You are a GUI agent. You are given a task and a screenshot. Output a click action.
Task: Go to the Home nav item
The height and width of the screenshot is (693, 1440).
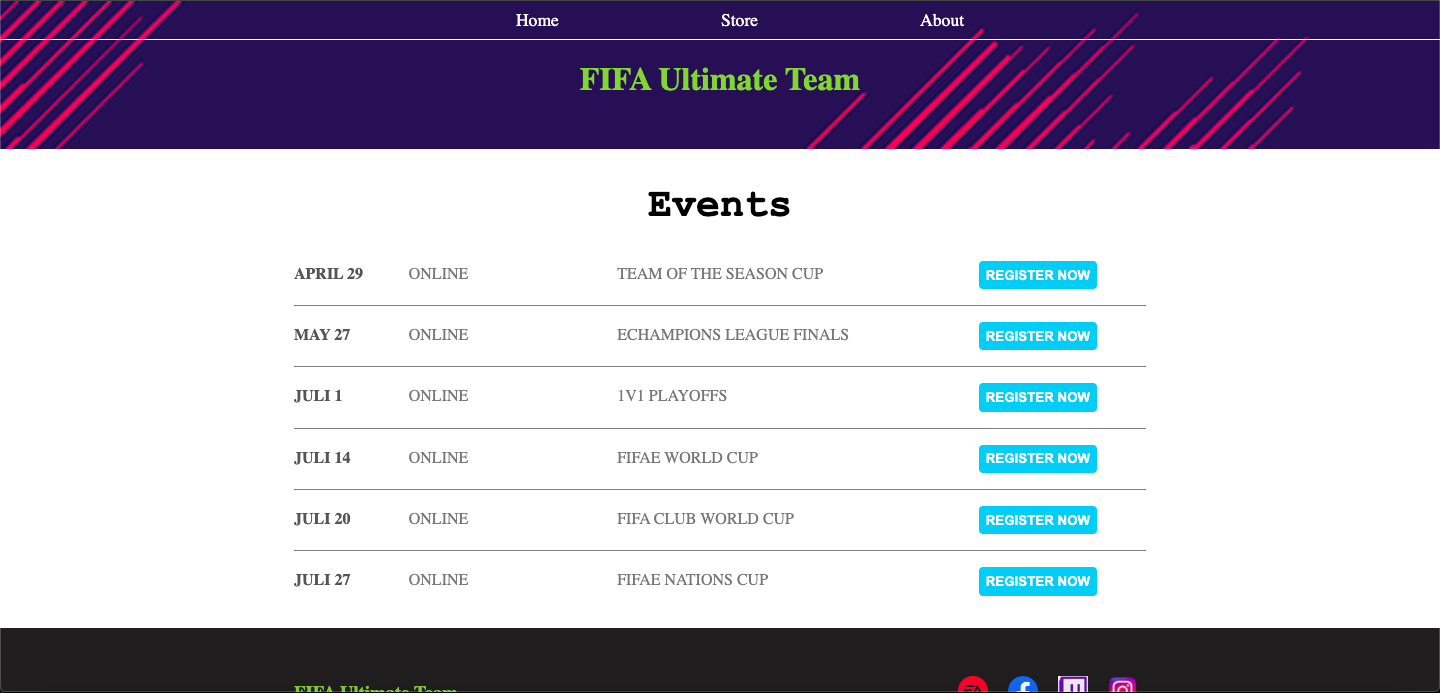(x=537, y=20)
